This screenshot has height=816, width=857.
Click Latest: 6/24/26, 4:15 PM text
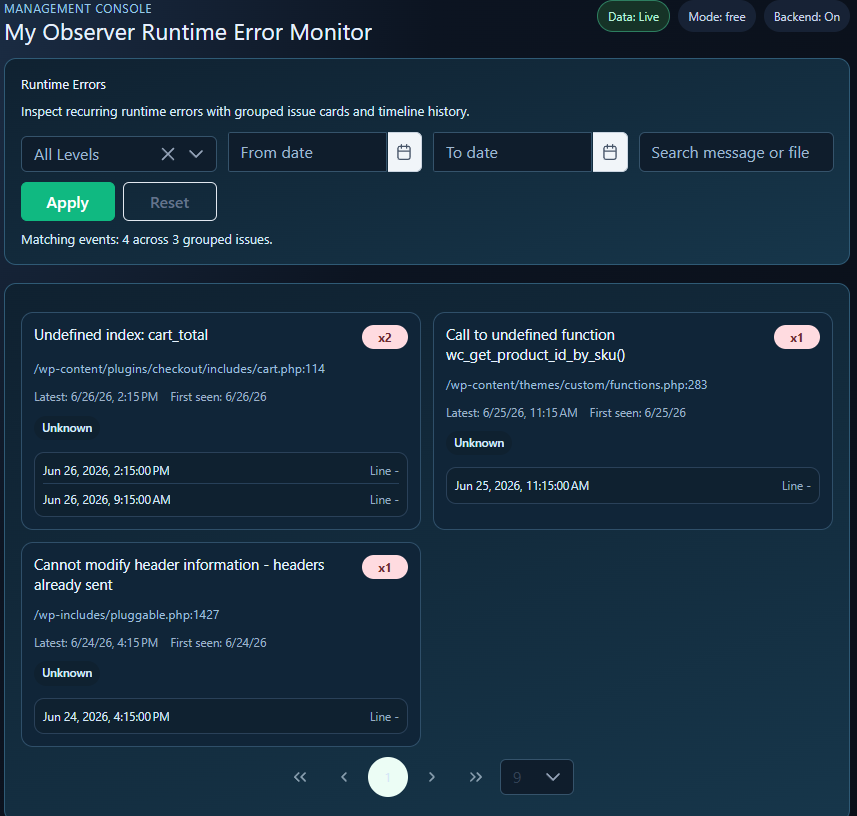(96, 643)
